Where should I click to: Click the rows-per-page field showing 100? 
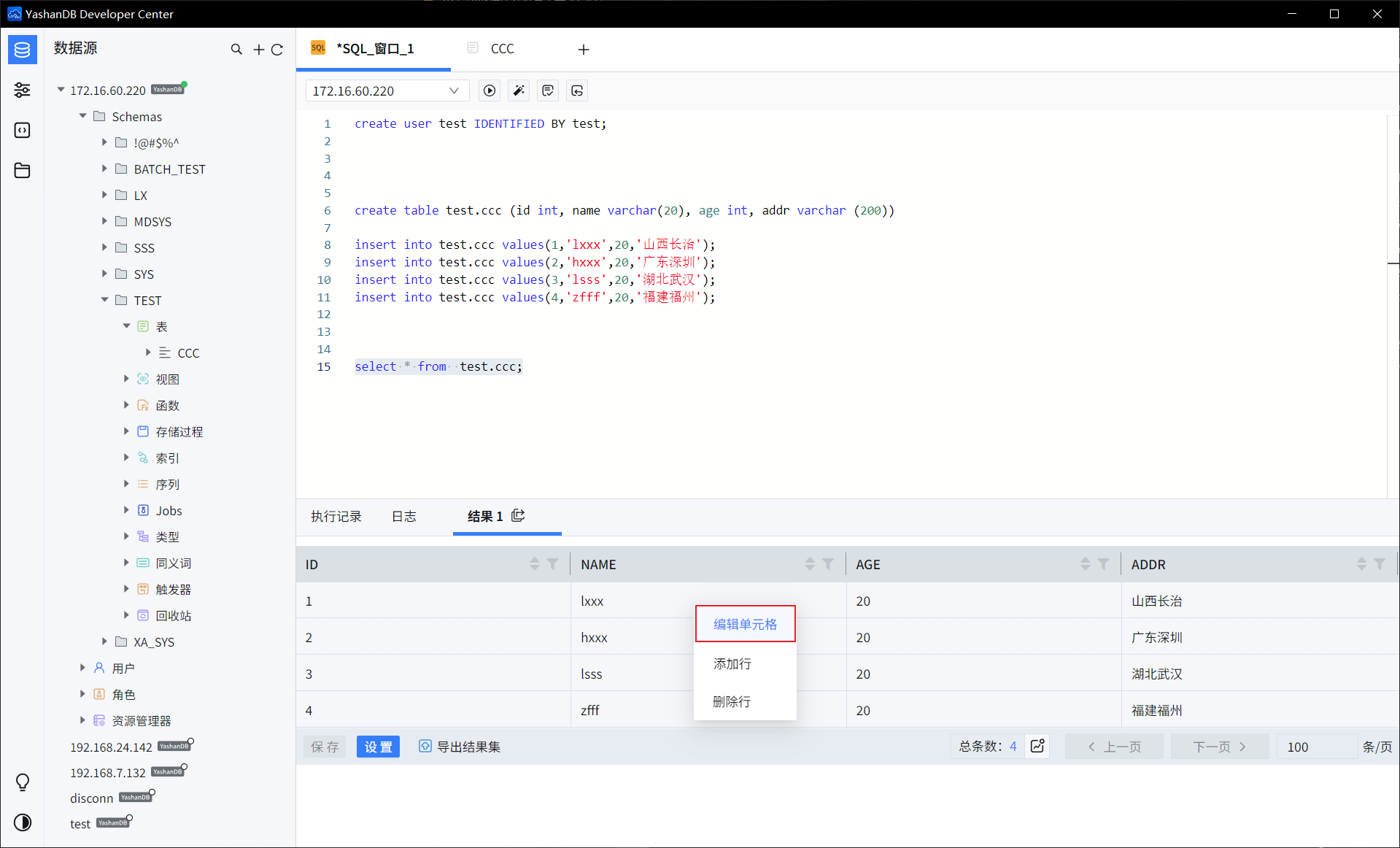(x=1316, y=747)
